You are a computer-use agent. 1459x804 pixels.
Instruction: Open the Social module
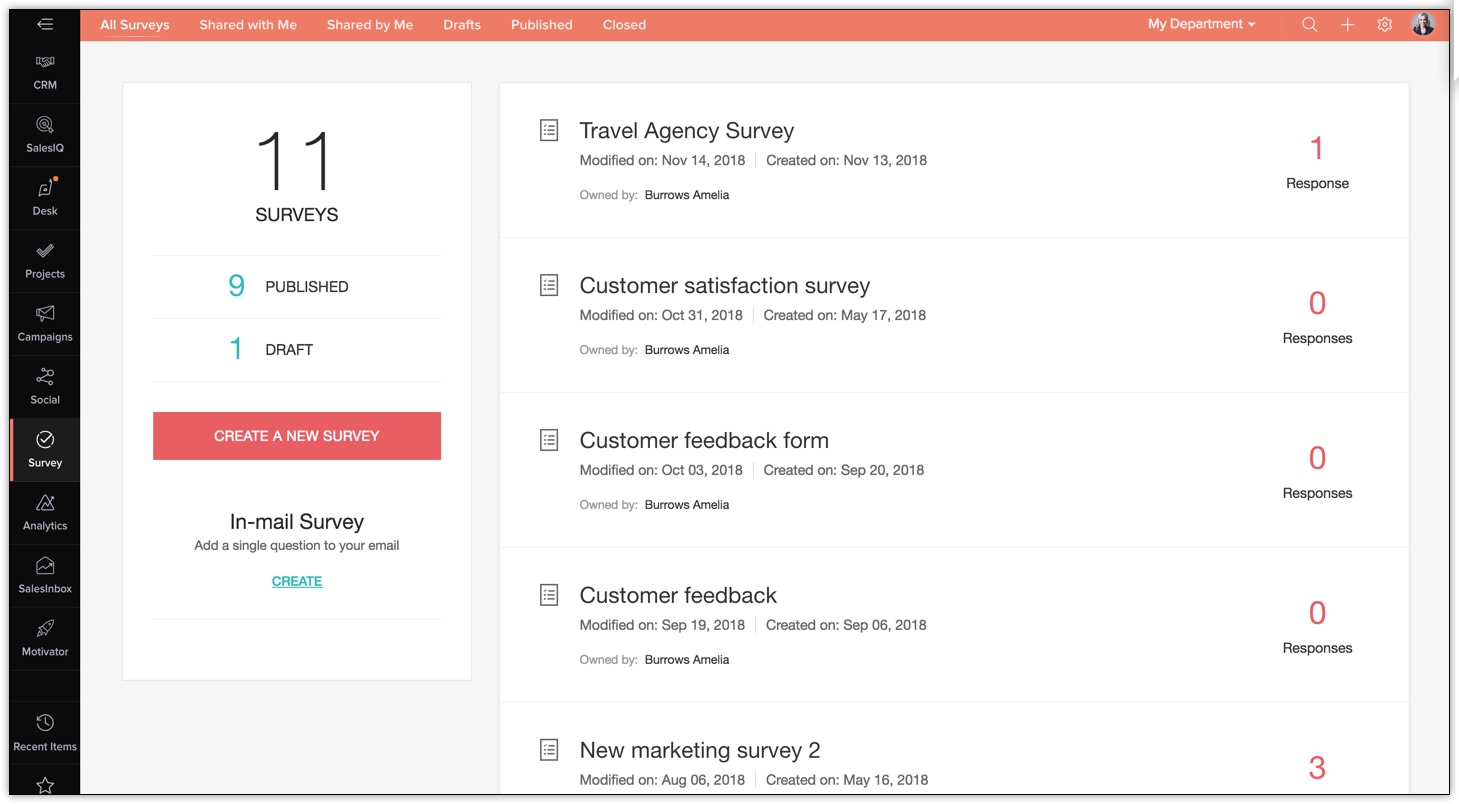pos(45,387)
